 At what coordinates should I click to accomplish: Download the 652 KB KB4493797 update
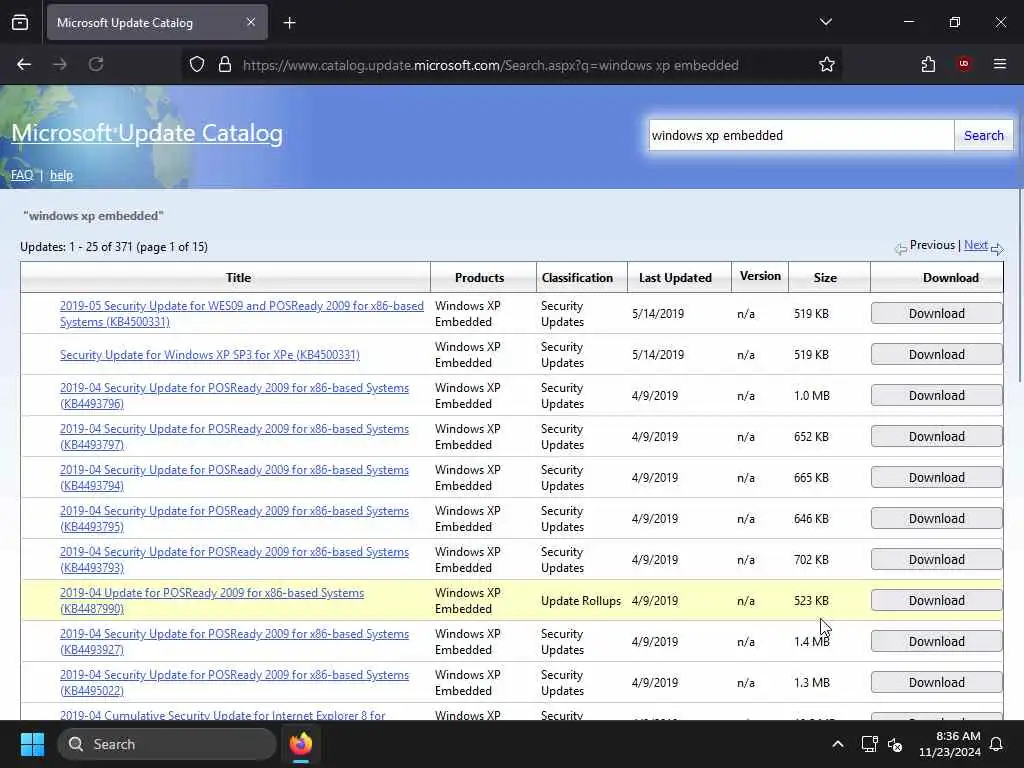point(936,437)
